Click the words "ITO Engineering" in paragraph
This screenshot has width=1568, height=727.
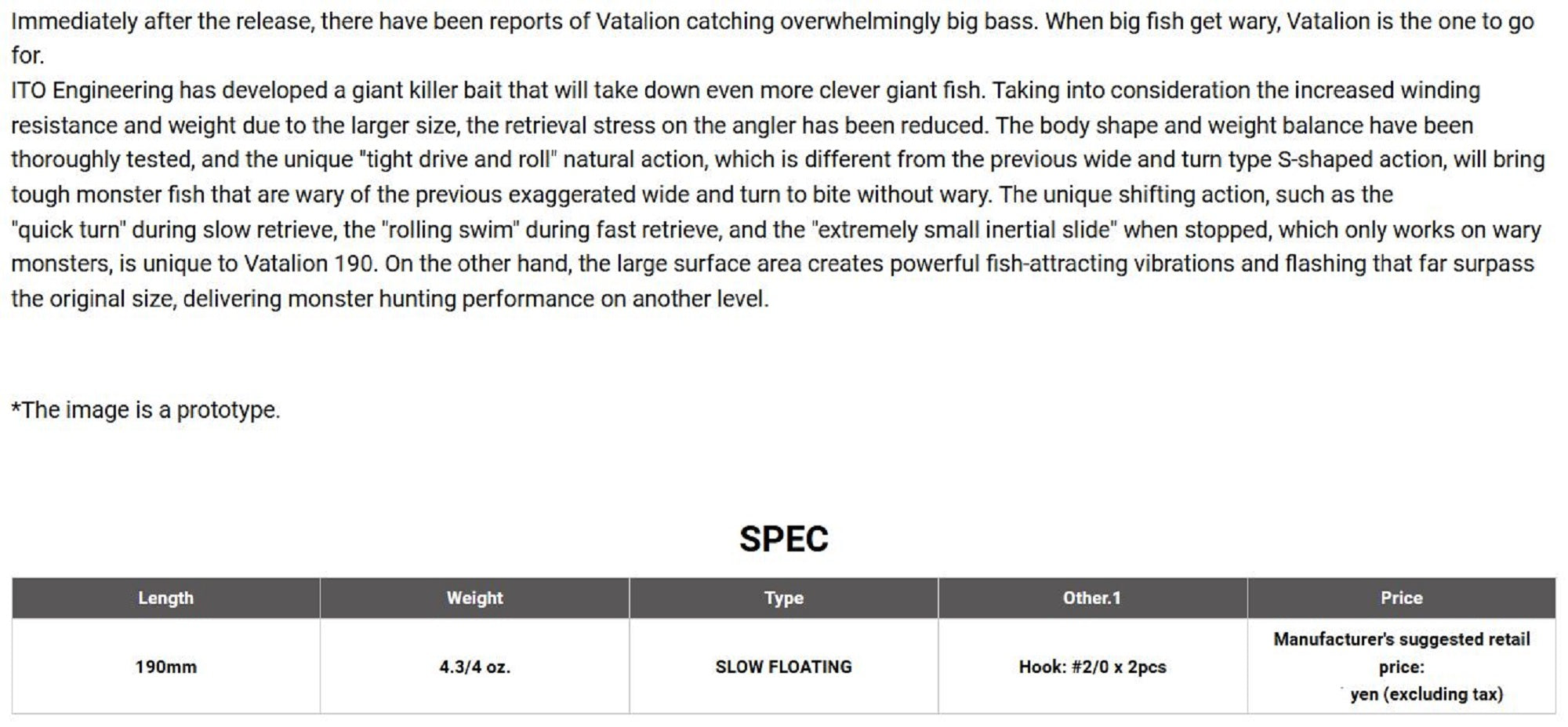pyautogui.click(x=92, y=90)
